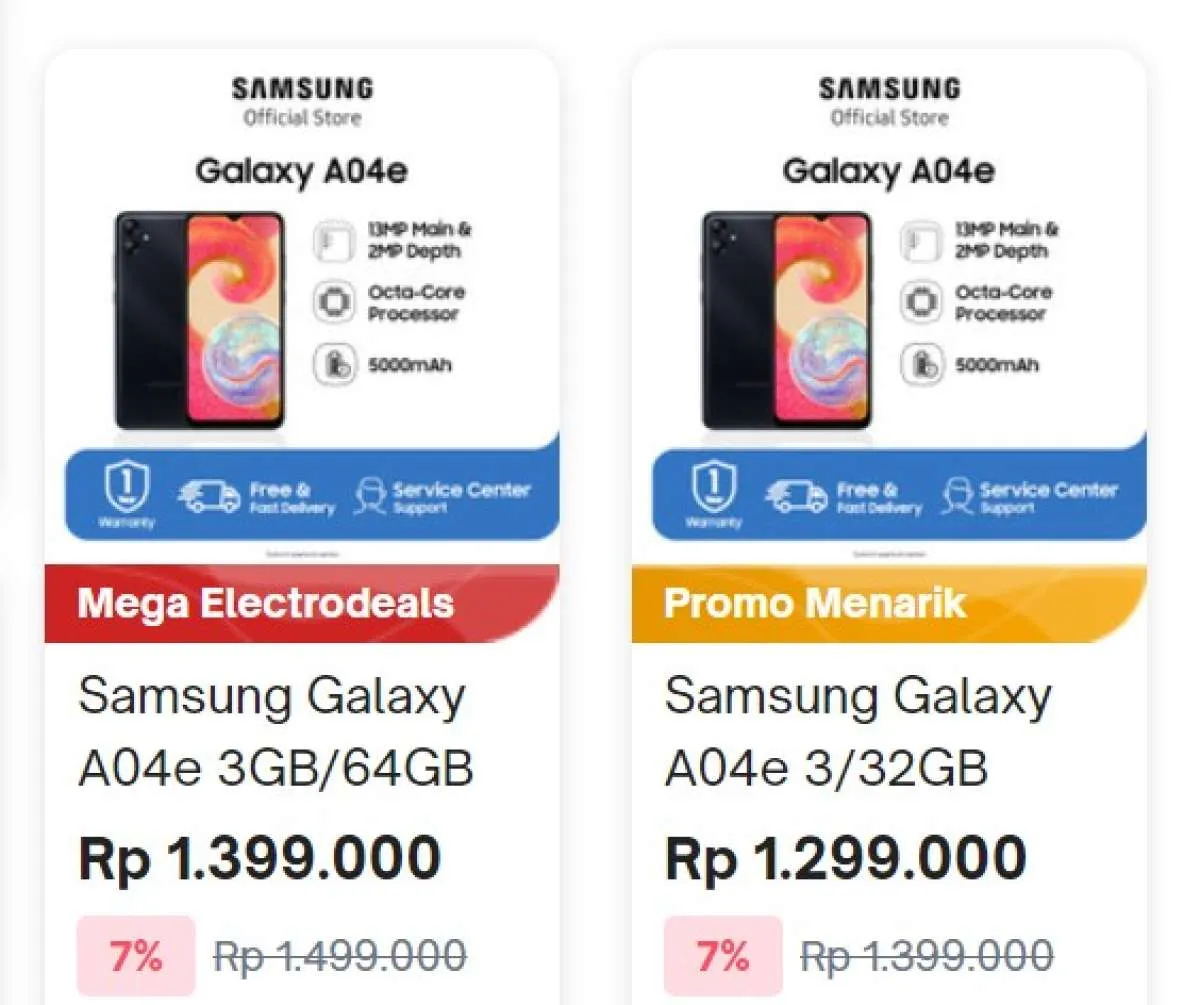
Task: Click the battery icon on the Mega Electrodeals card
Action: [x=332, y=364]
